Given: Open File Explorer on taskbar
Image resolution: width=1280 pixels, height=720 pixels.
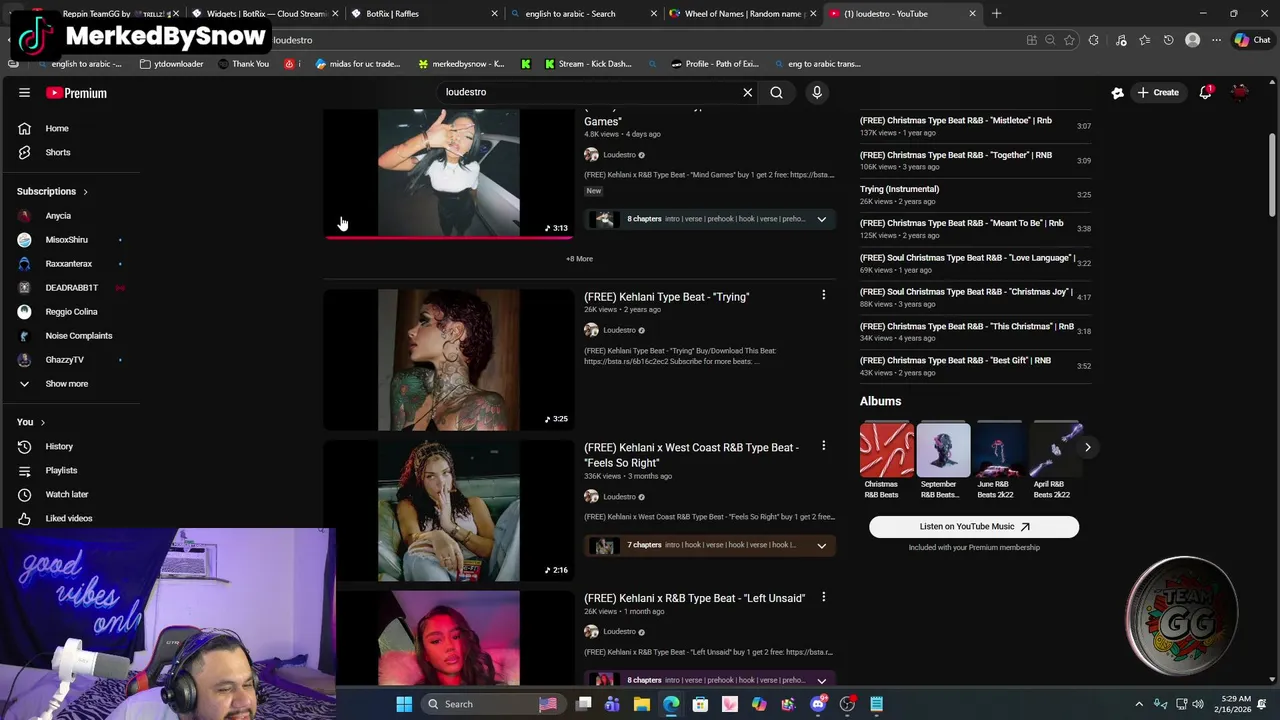Looking at the screenshot, I should coord(642,704).
